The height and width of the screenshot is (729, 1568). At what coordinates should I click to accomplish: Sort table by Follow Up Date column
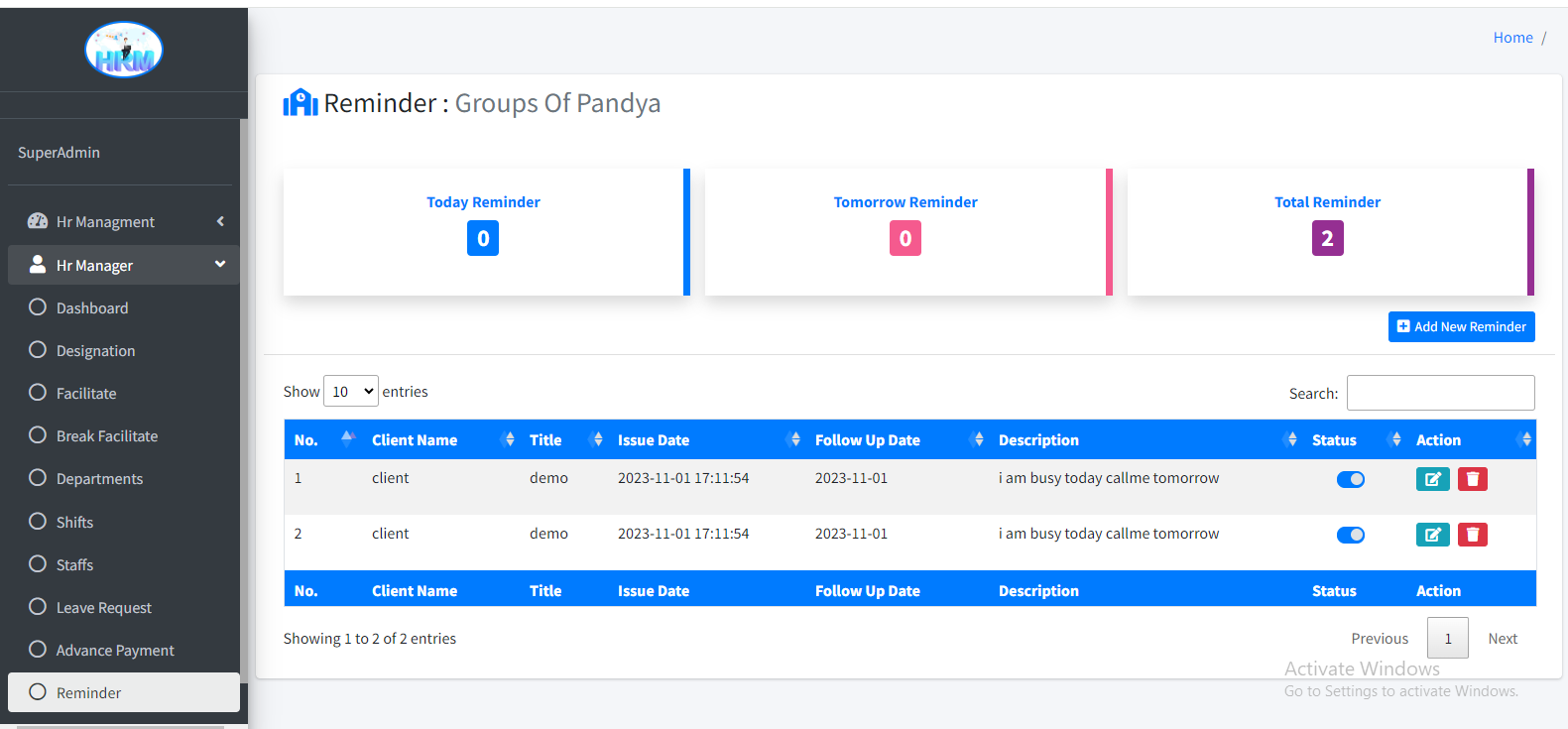click(x=897, y=439)
